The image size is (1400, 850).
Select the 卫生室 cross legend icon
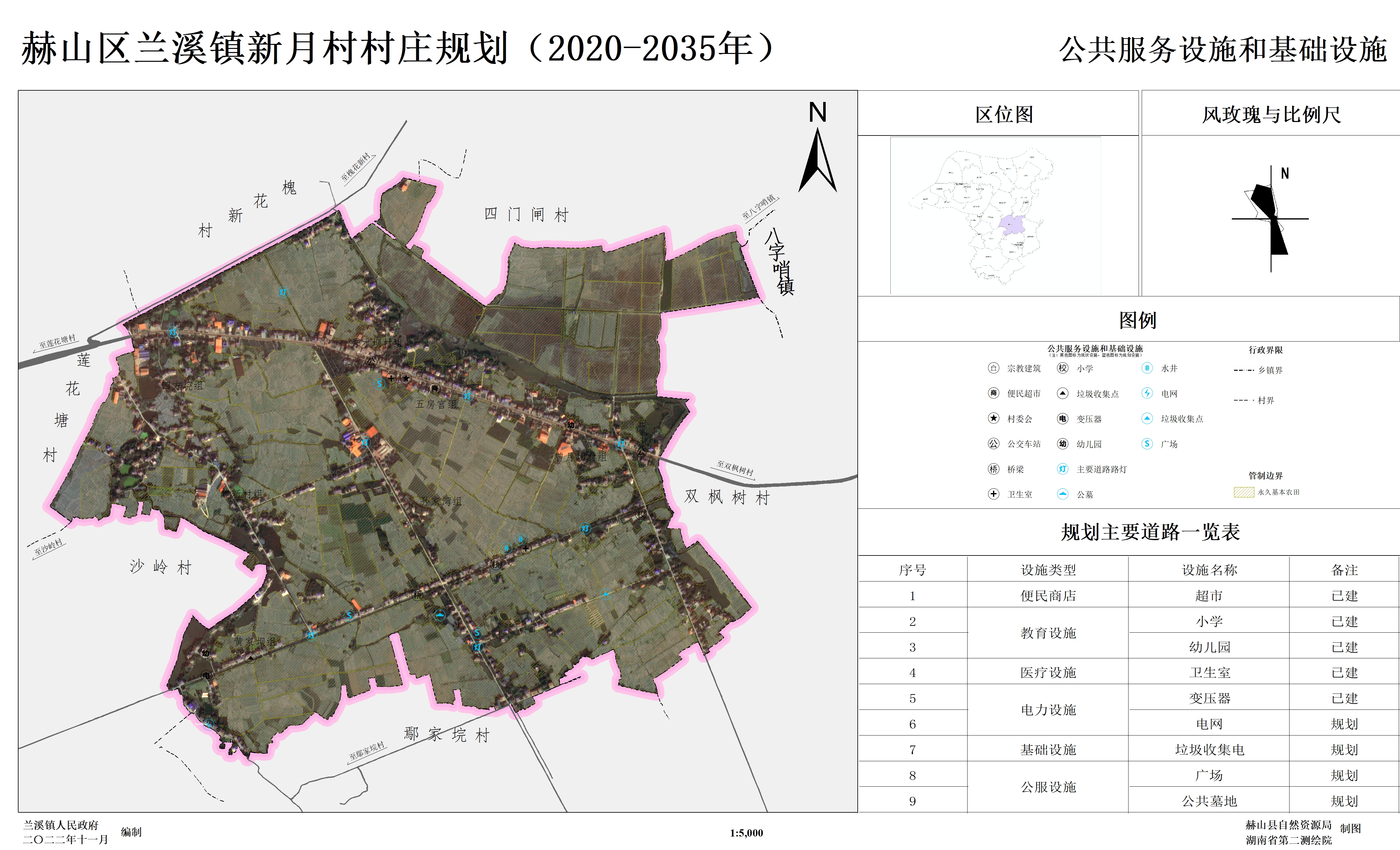(x=993, y=494)
